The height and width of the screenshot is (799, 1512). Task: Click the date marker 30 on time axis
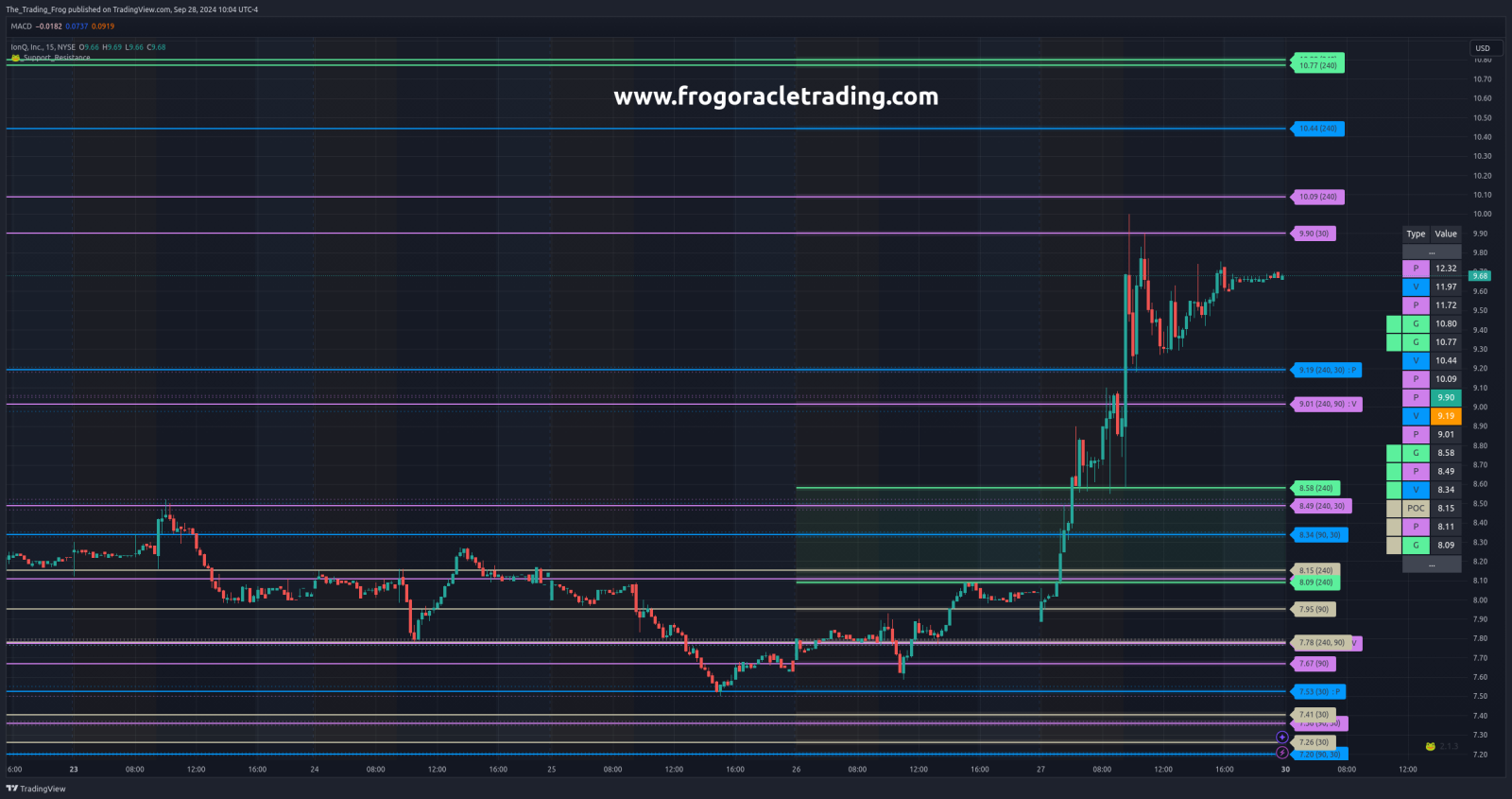[1285, 769]
